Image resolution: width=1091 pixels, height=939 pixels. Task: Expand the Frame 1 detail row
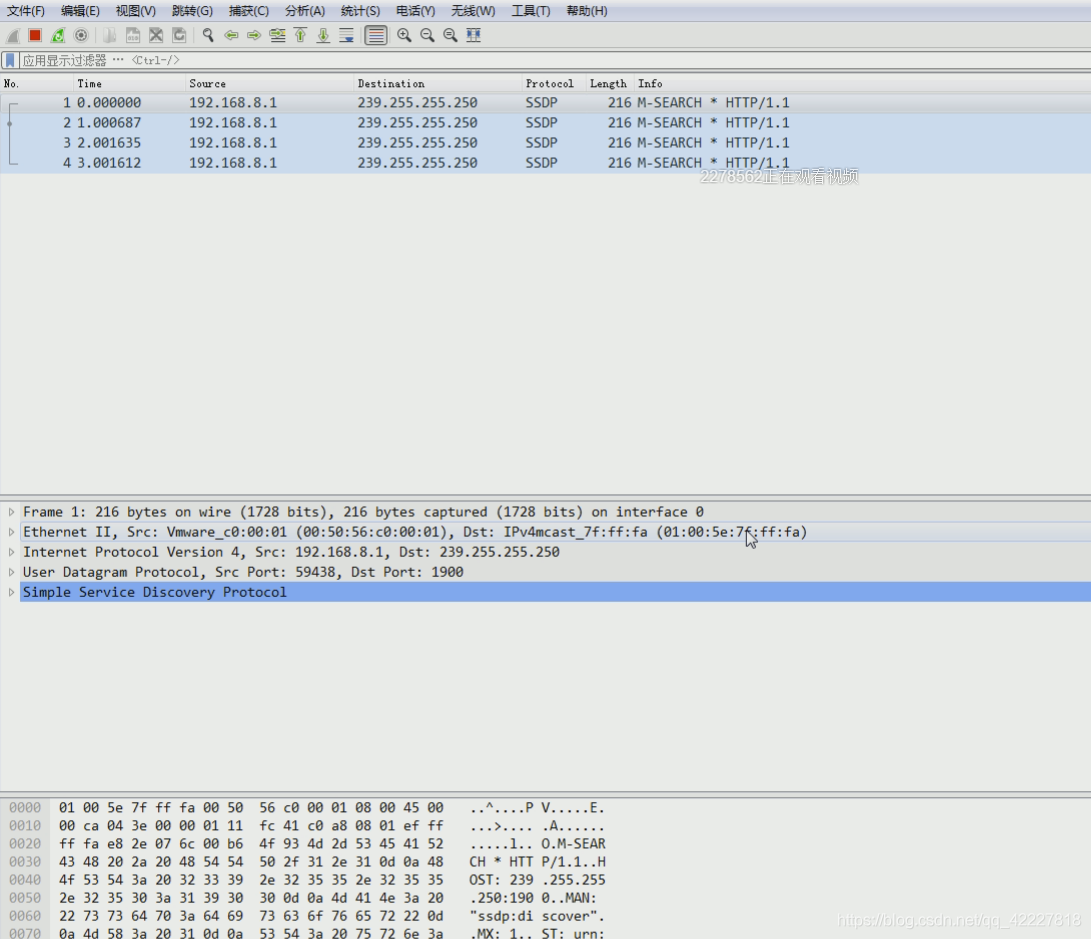[11, 512]
